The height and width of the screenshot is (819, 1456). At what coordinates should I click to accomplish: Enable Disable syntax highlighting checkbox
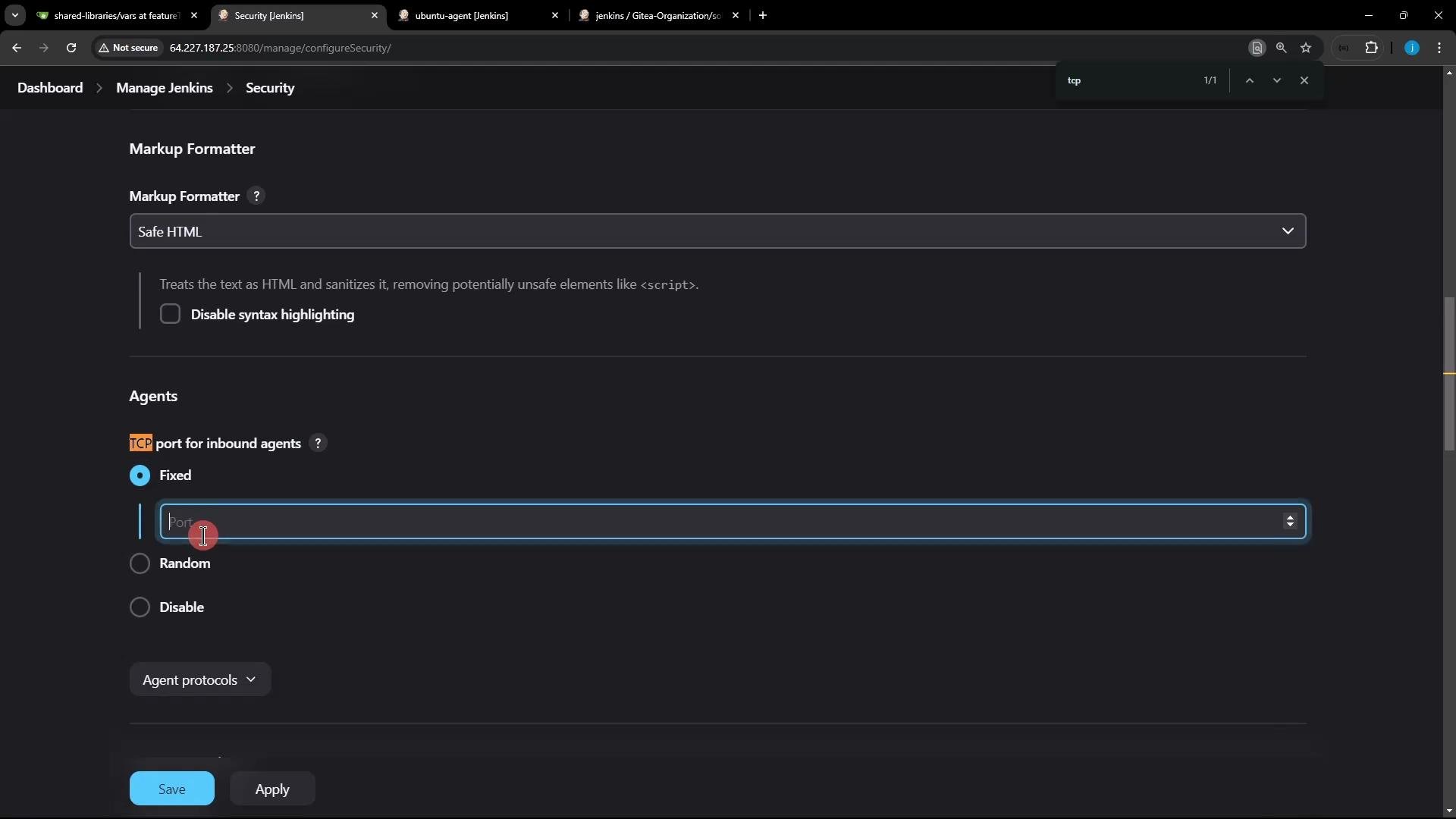[170, 314]
